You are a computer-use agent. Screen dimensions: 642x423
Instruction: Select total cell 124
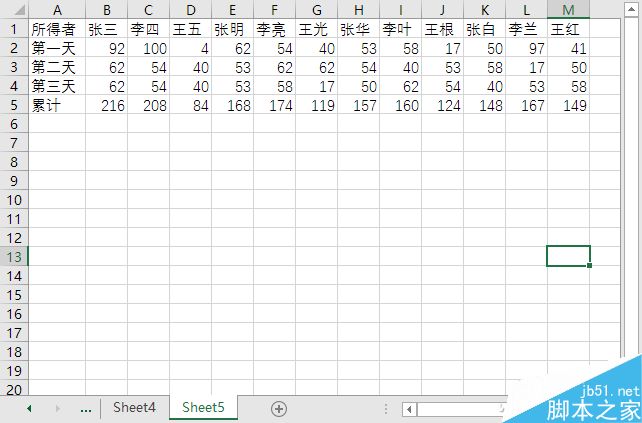tap(442, 105)
